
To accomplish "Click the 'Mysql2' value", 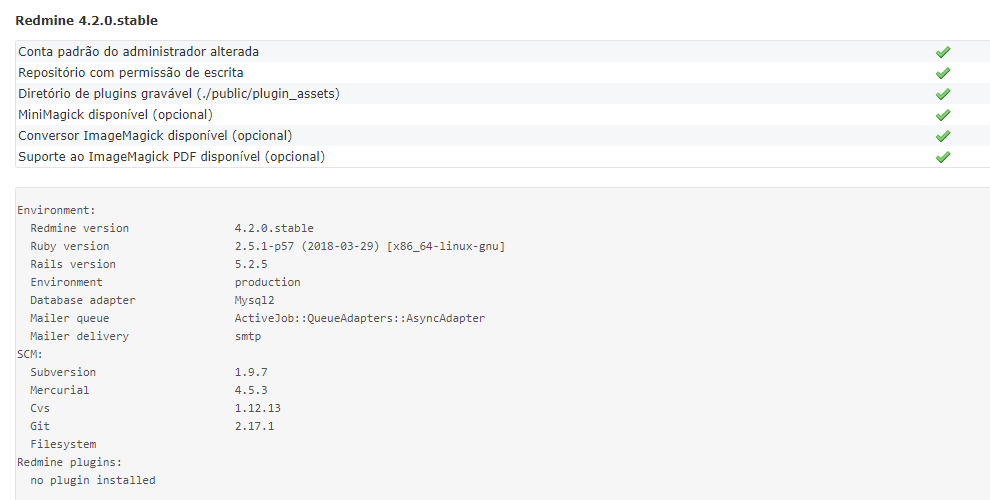I will tap(254, 300).
